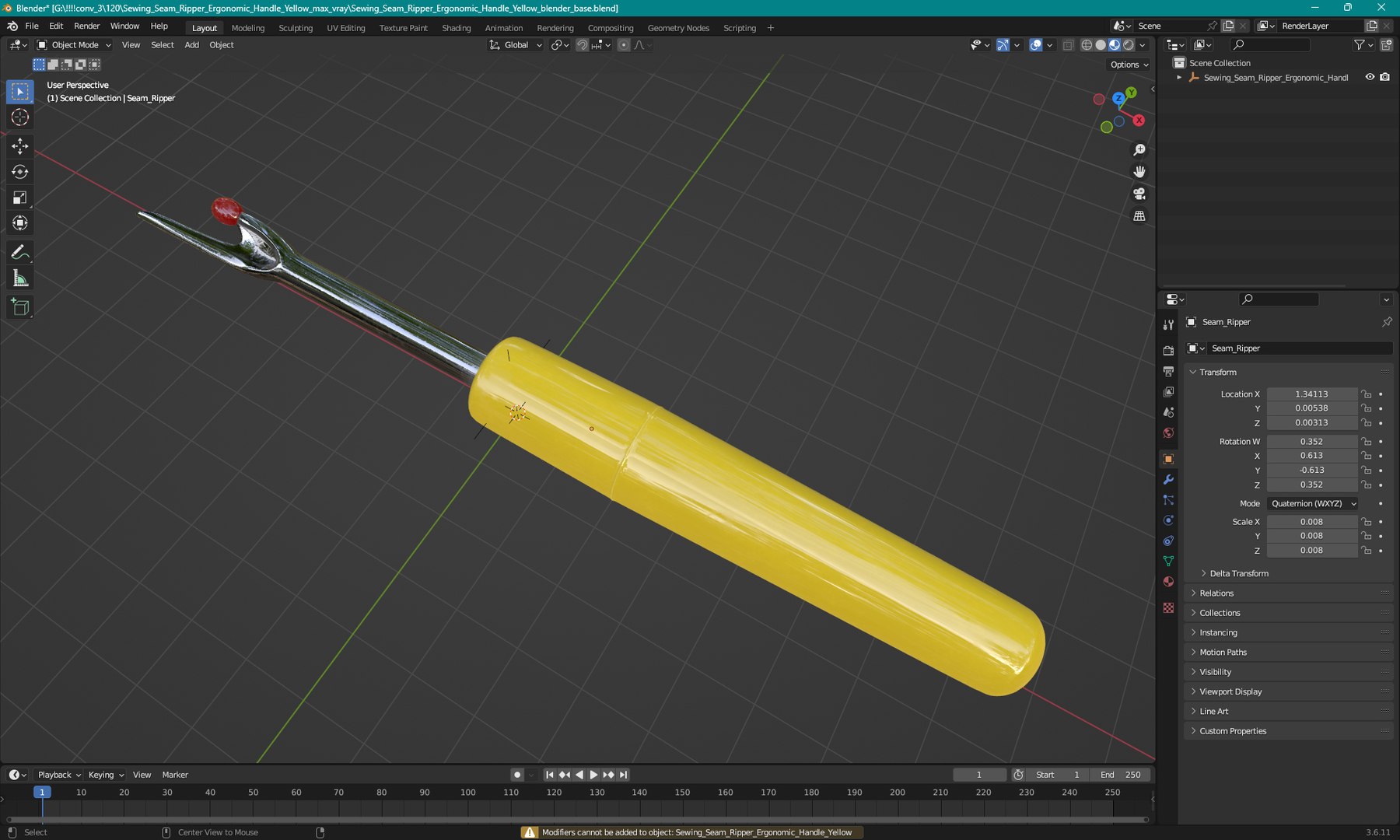Click the End frame field
Image resolution: width=1400 pixels, height=840 pixels.
1120,775
